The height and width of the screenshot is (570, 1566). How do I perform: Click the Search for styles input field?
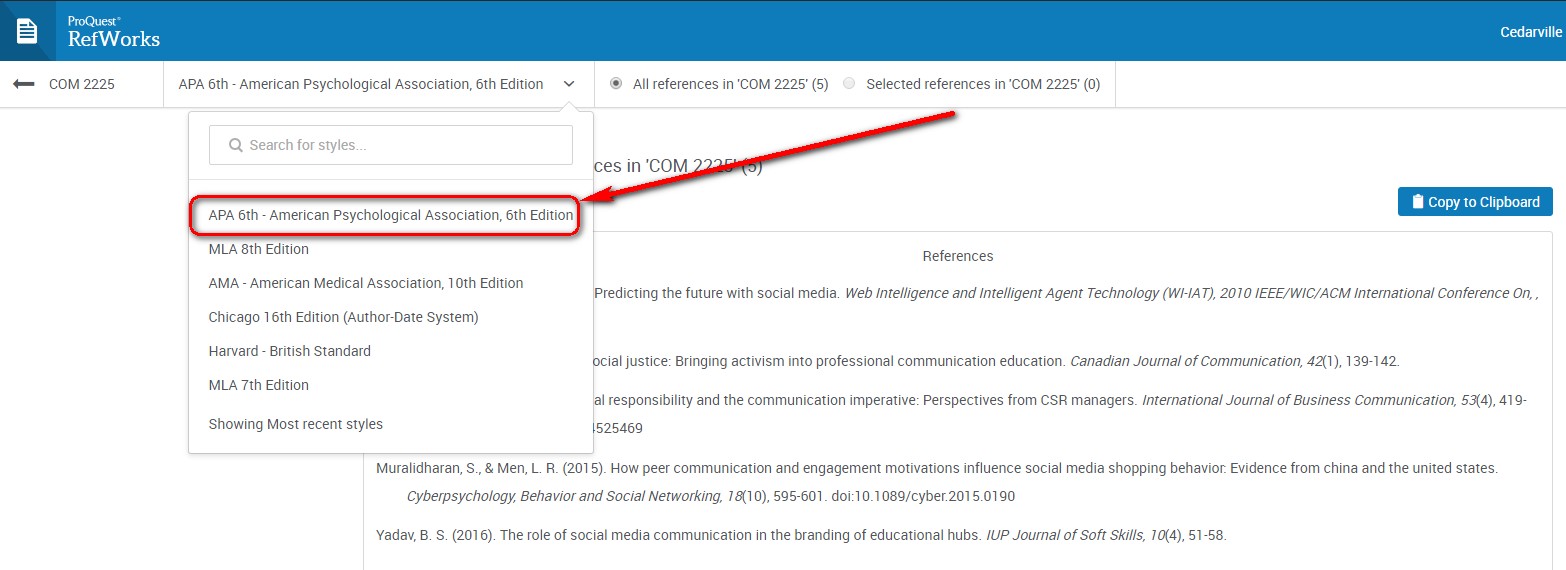pos(391,145)
